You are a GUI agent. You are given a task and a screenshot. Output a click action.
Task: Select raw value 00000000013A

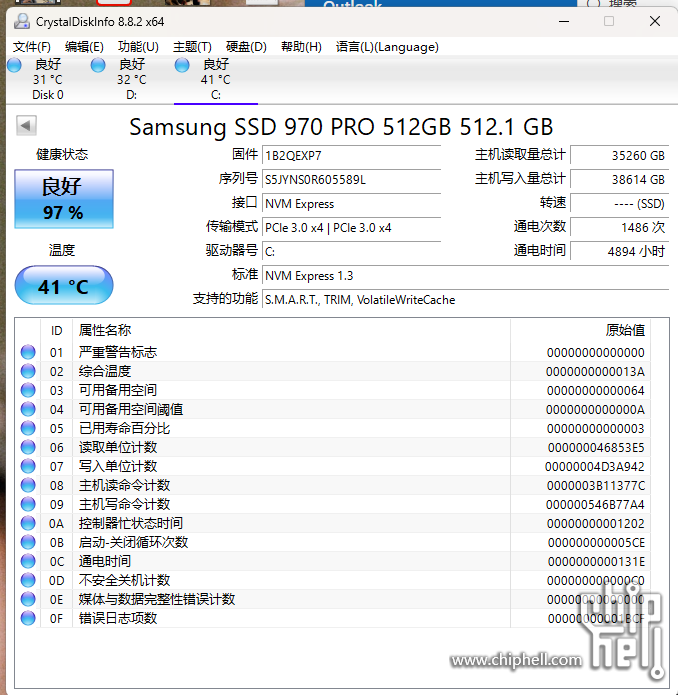click(x=595, y=371)
